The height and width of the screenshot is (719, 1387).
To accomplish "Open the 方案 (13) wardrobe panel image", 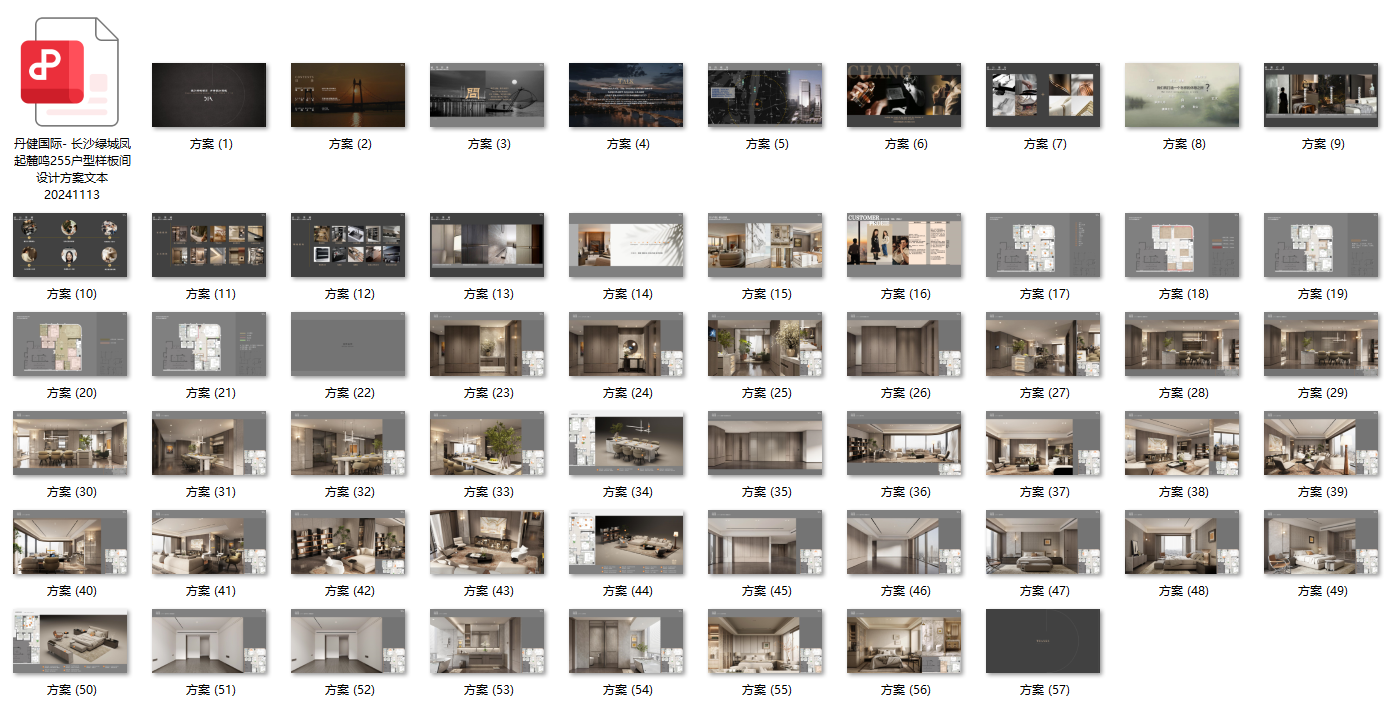I will click(487, 245).
